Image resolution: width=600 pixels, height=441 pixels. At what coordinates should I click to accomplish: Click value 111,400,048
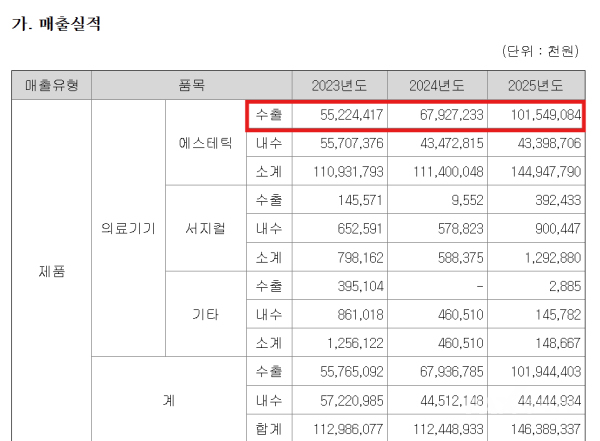448,172
